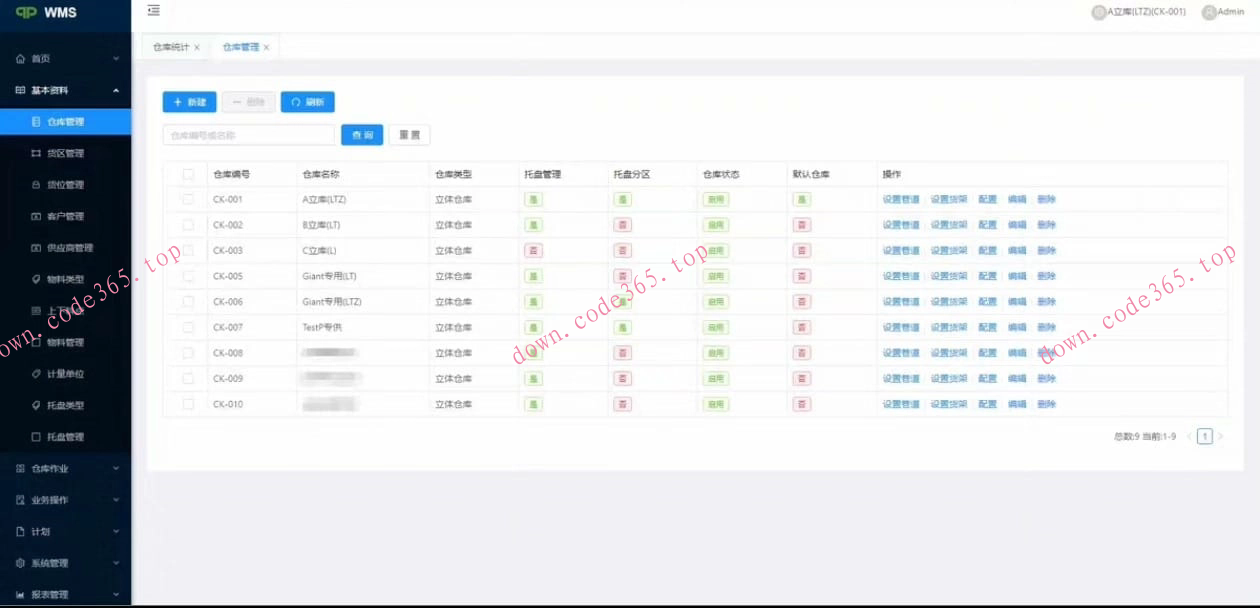Collapse the sidebar with the hamburger icon
The image size is (1260, 608).
[153, 10]
